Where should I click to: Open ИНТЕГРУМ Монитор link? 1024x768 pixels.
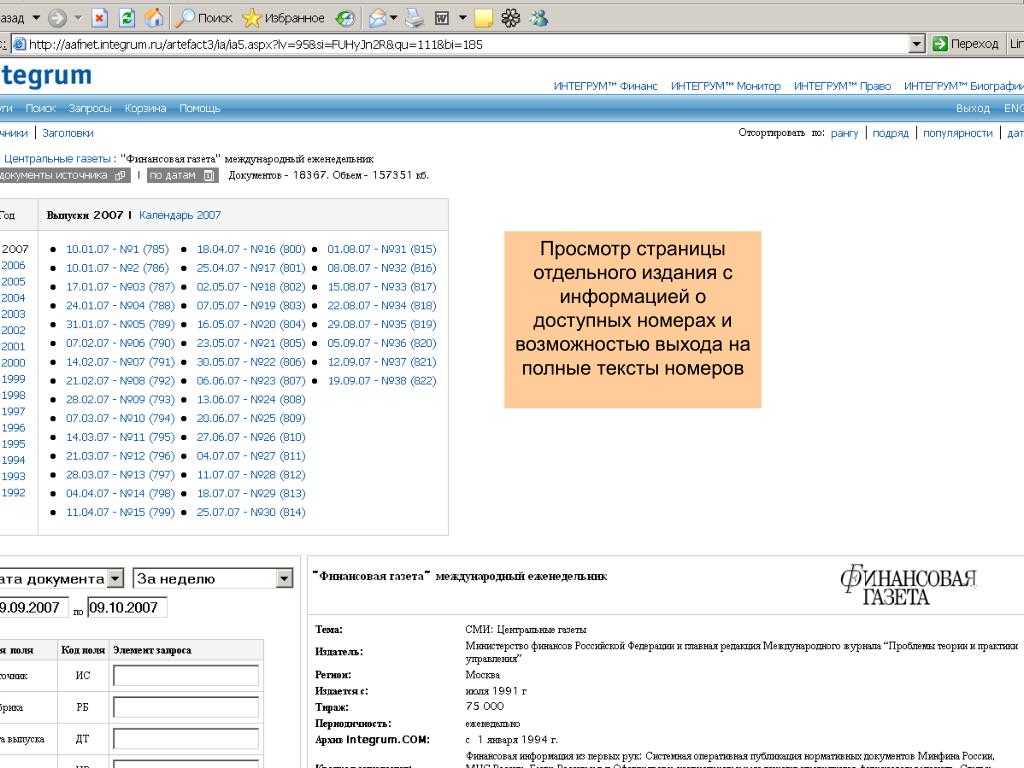click(726, 86)
